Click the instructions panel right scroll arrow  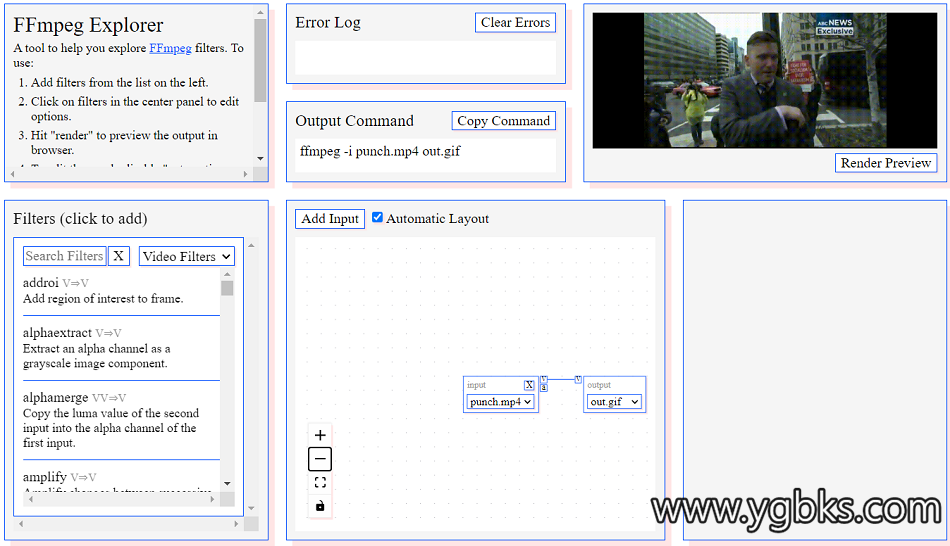[x=245, y=174]
